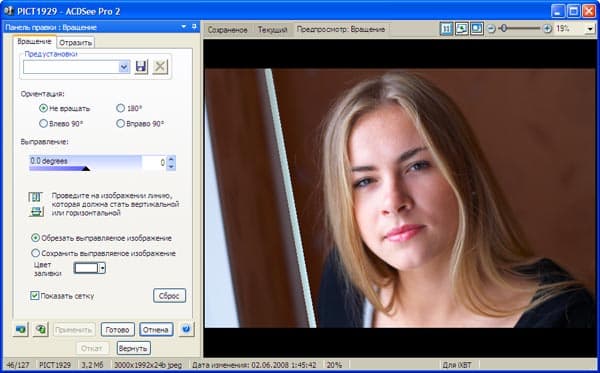
Task: Click the first view mode icon in preview toolbar
Action: (x=446, y=29)
